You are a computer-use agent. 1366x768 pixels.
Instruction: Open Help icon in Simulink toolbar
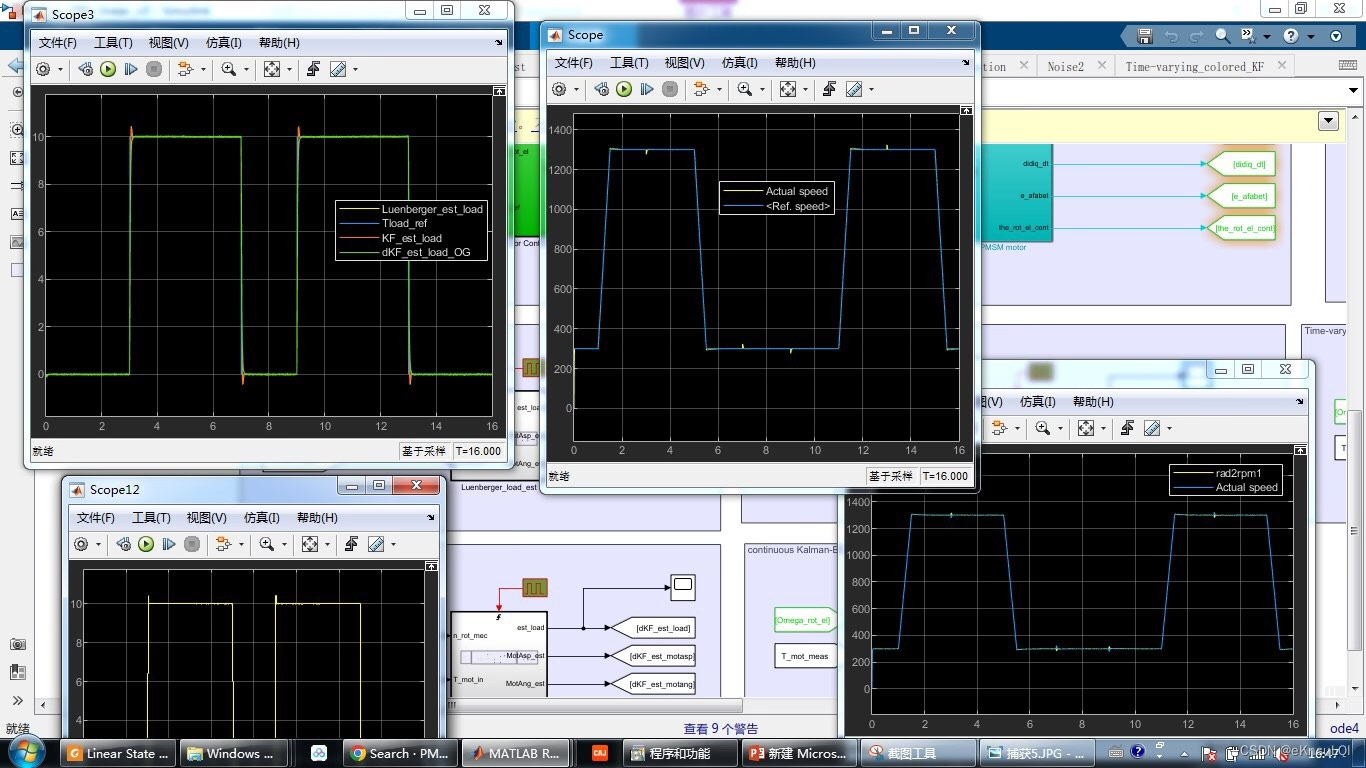point(1291,36)
